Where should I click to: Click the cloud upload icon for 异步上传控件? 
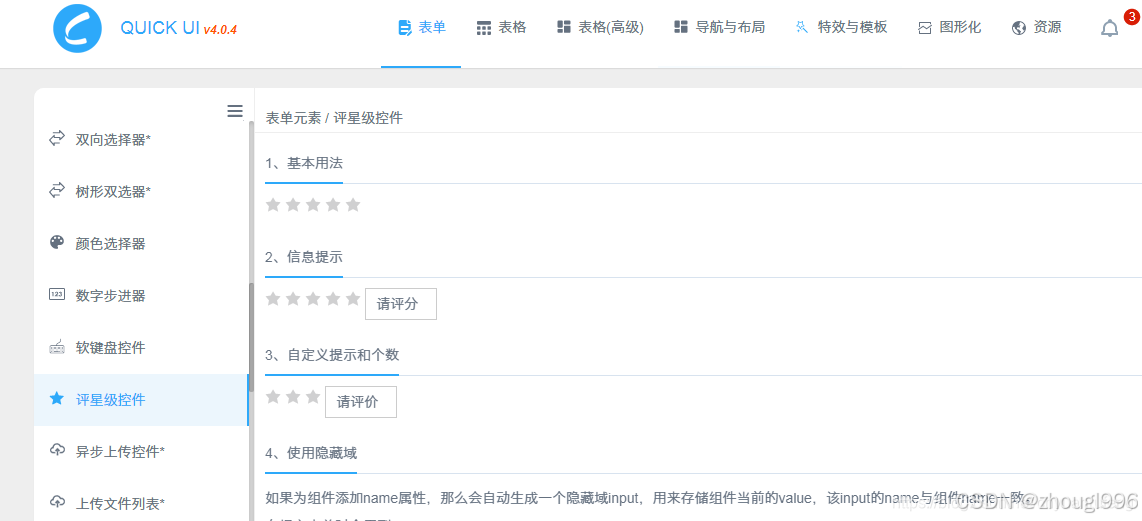point(57,450)
